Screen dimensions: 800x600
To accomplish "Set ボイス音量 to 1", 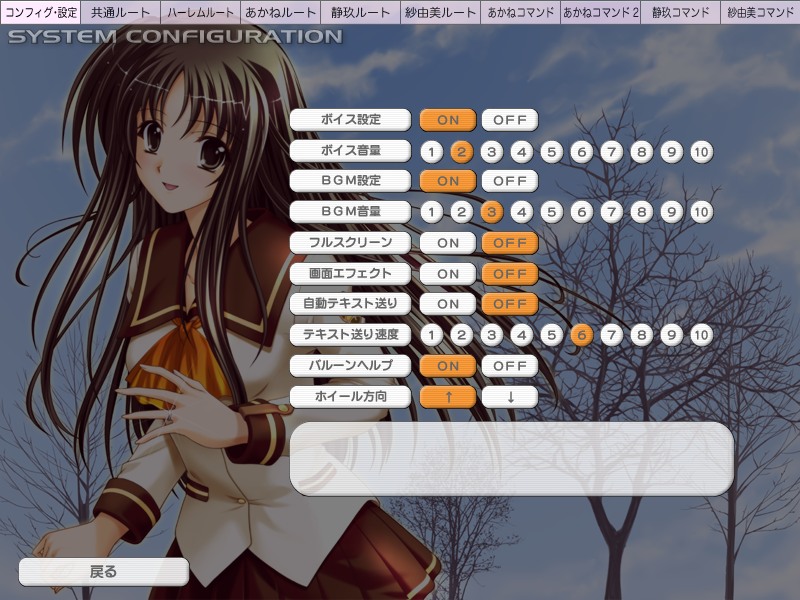I will [432, 152].
